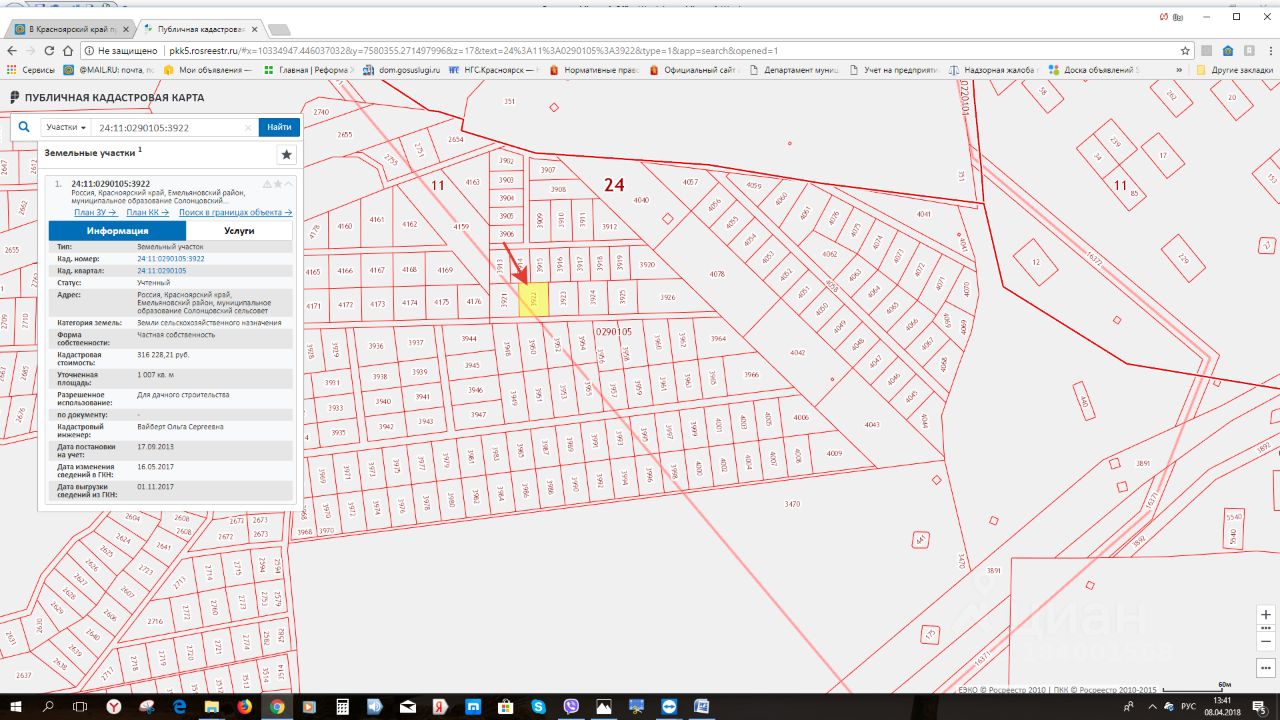The width and height of the screenshot is (1280, 720).
Task: Open the Сервисы apps bookmark
Action: (31, 70)
